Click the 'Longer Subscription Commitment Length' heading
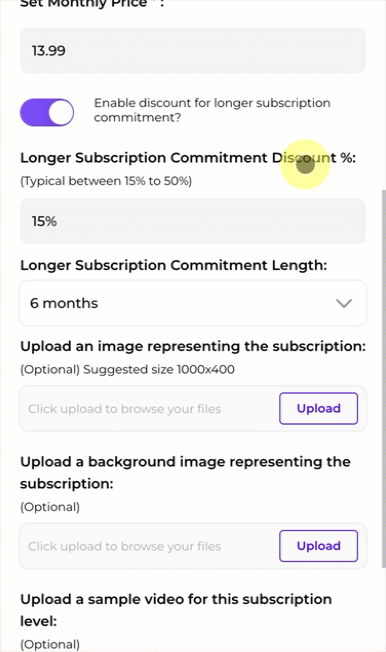The width and height of the screenshot is (386, 652). (173, 265)
